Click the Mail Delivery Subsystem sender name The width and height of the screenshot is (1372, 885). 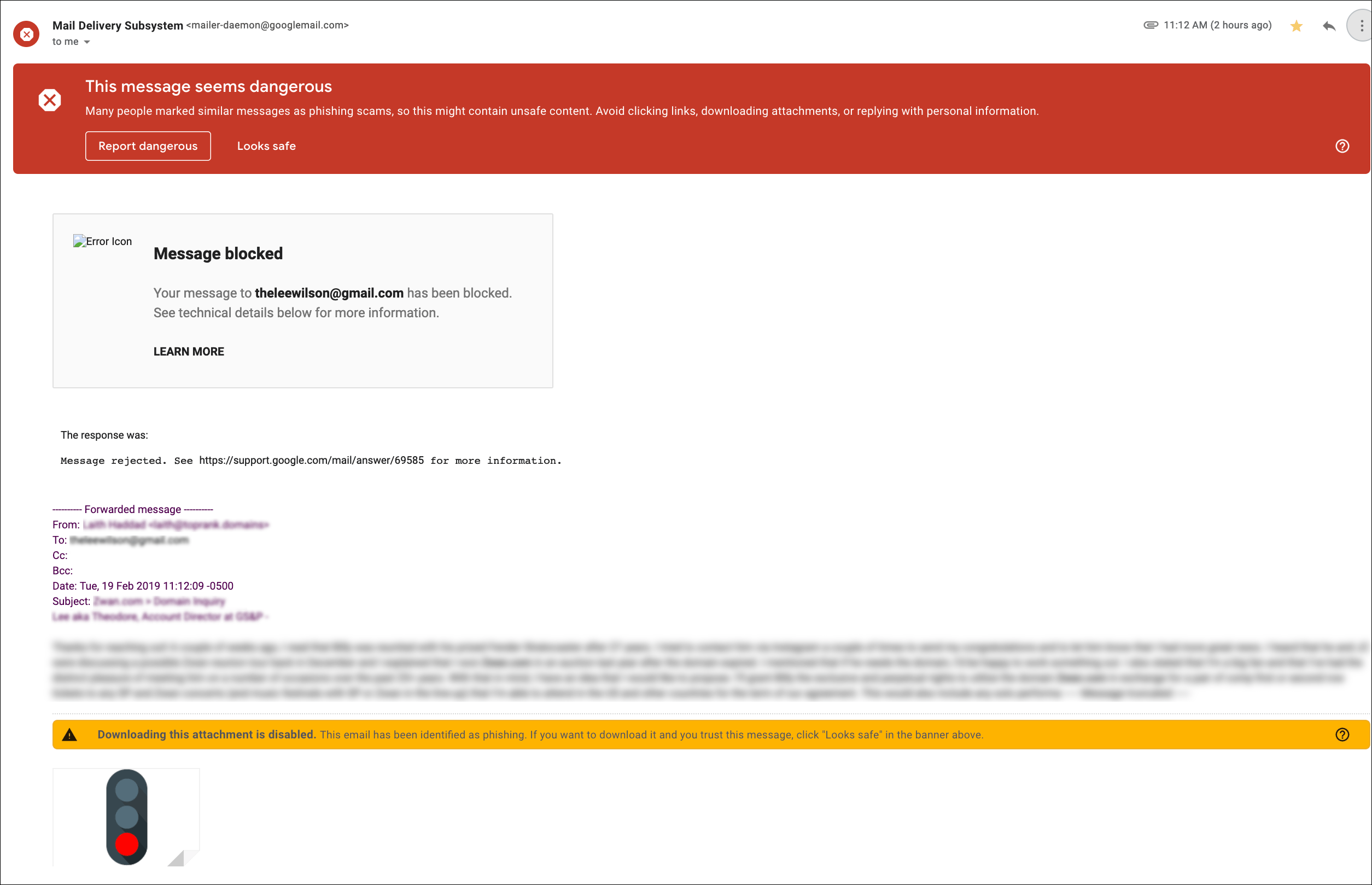click(x=117, y=25)
